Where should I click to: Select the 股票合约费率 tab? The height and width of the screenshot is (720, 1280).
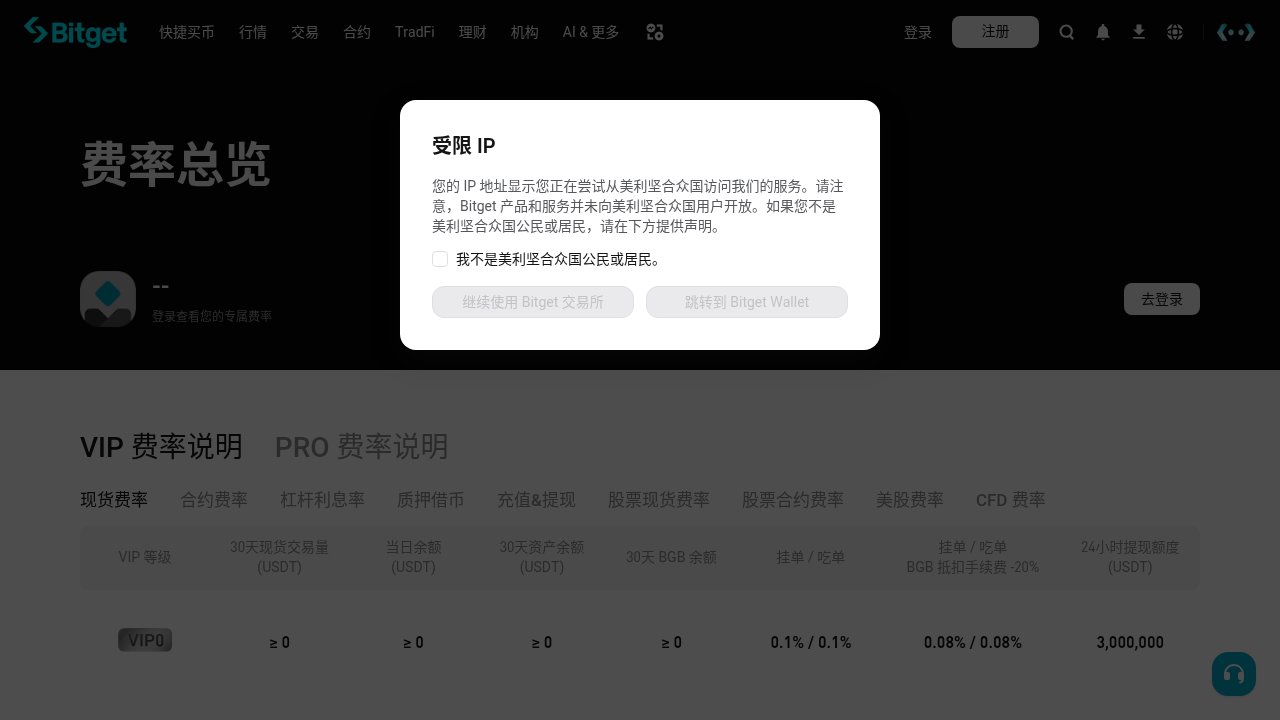click(x=793, y=500)
